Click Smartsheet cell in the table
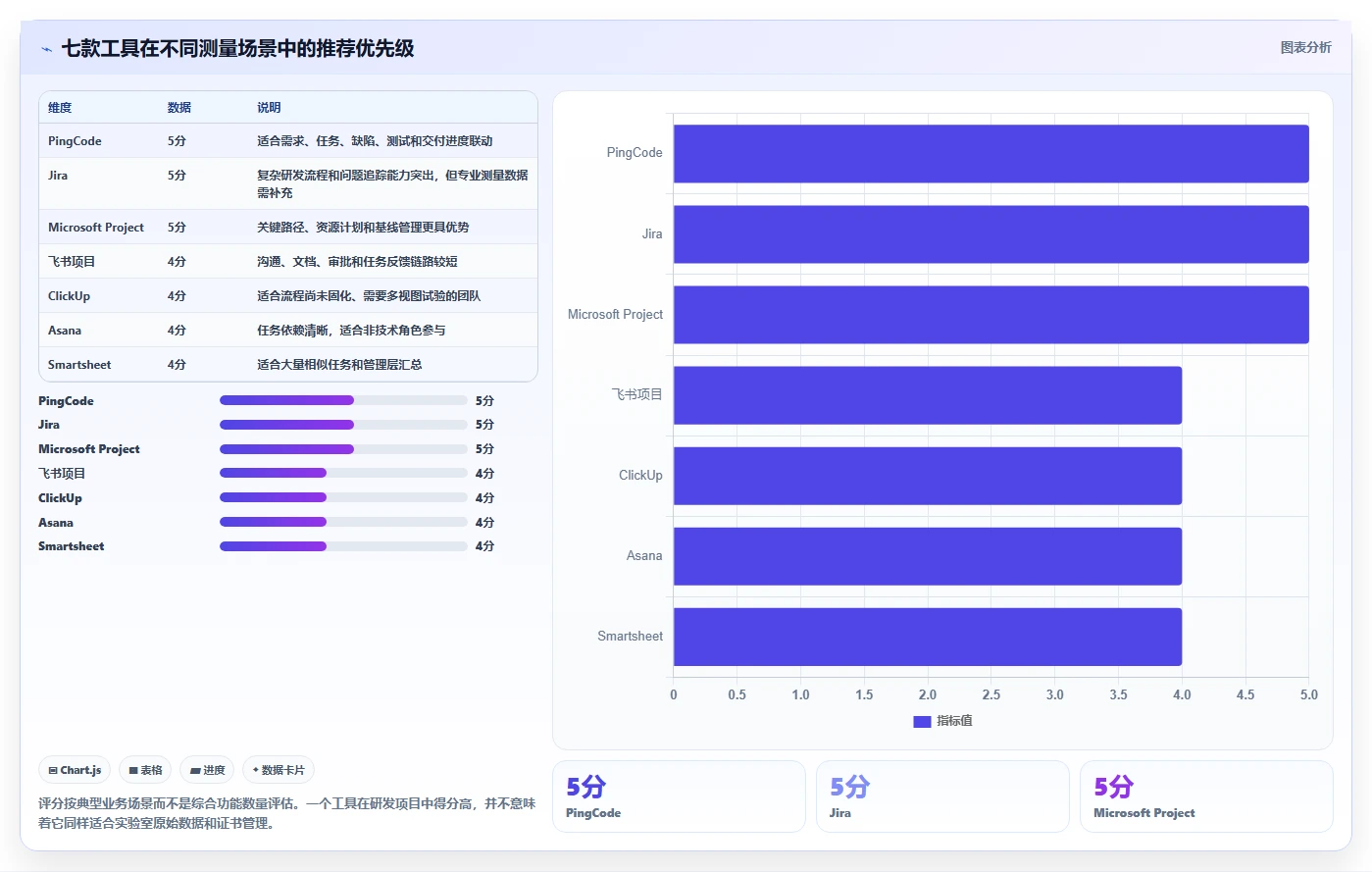Viewport: 1372px width, 872px height. click(x=79, y=365)
